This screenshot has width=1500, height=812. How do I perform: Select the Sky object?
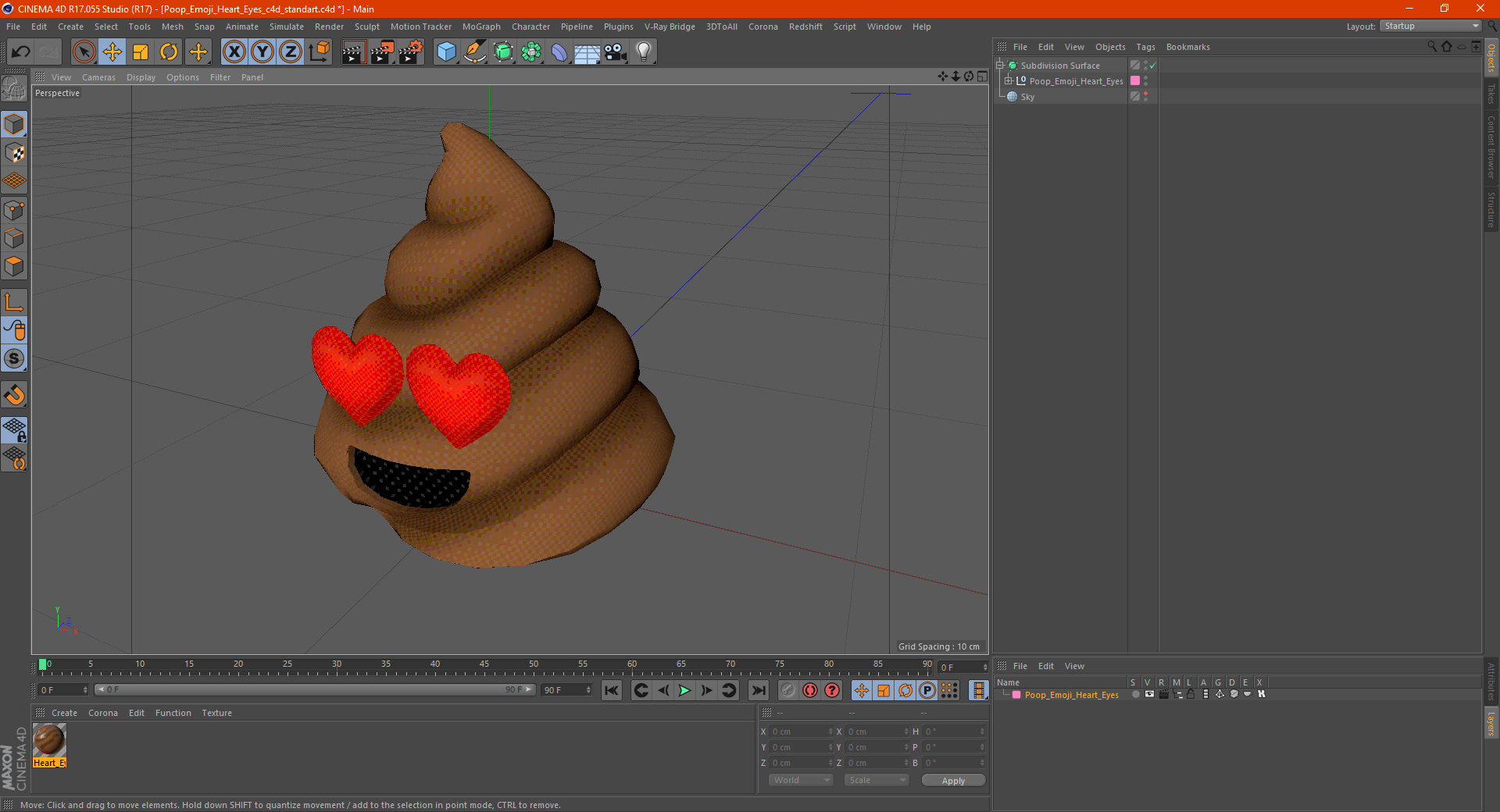pos(1027,97)
